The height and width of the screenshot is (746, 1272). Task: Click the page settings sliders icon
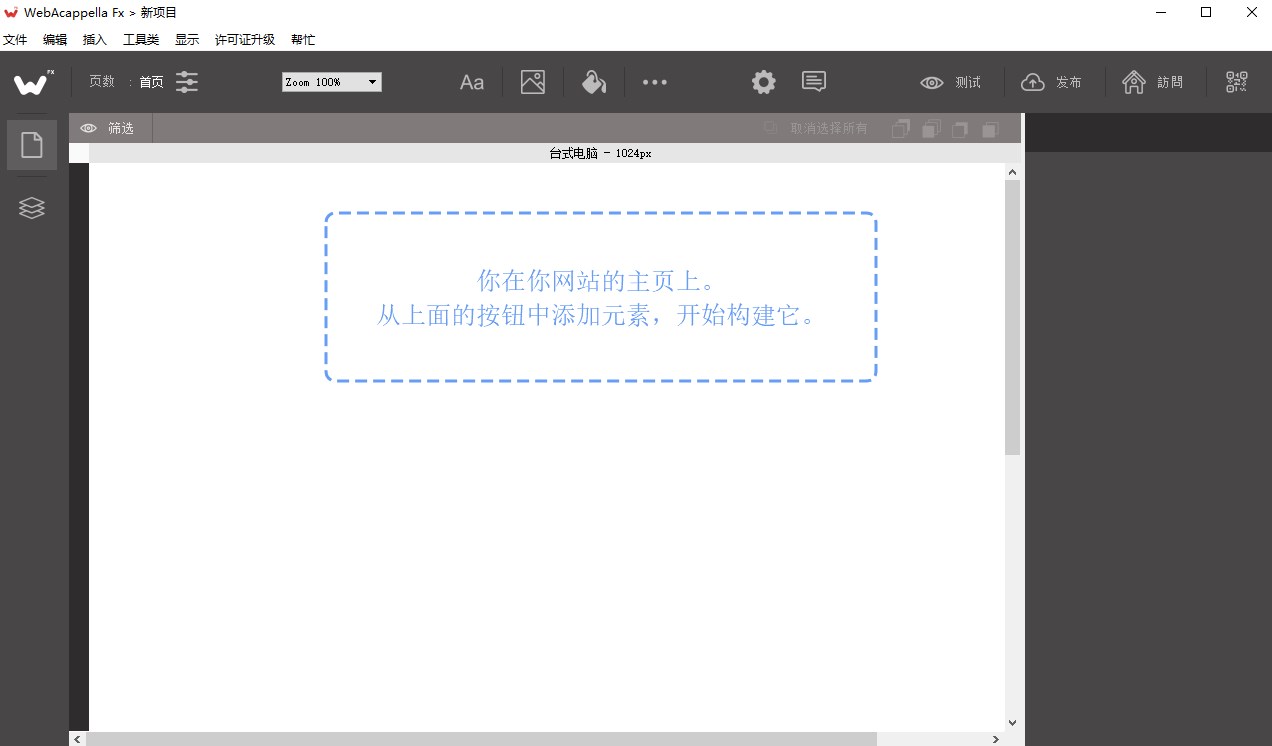tap(186, 82)
